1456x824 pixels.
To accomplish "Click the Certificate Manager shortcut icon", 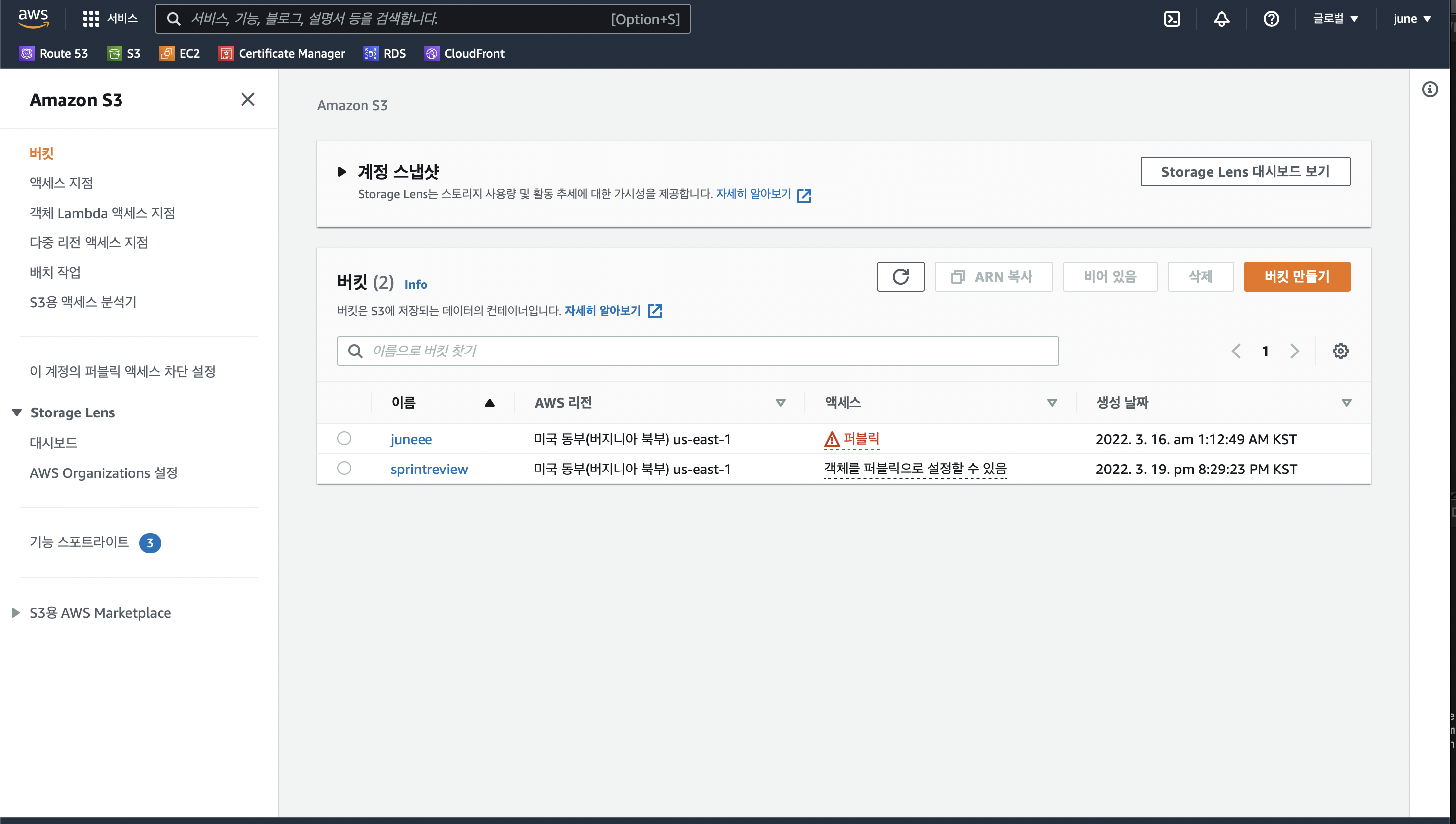I will [226, 53].
